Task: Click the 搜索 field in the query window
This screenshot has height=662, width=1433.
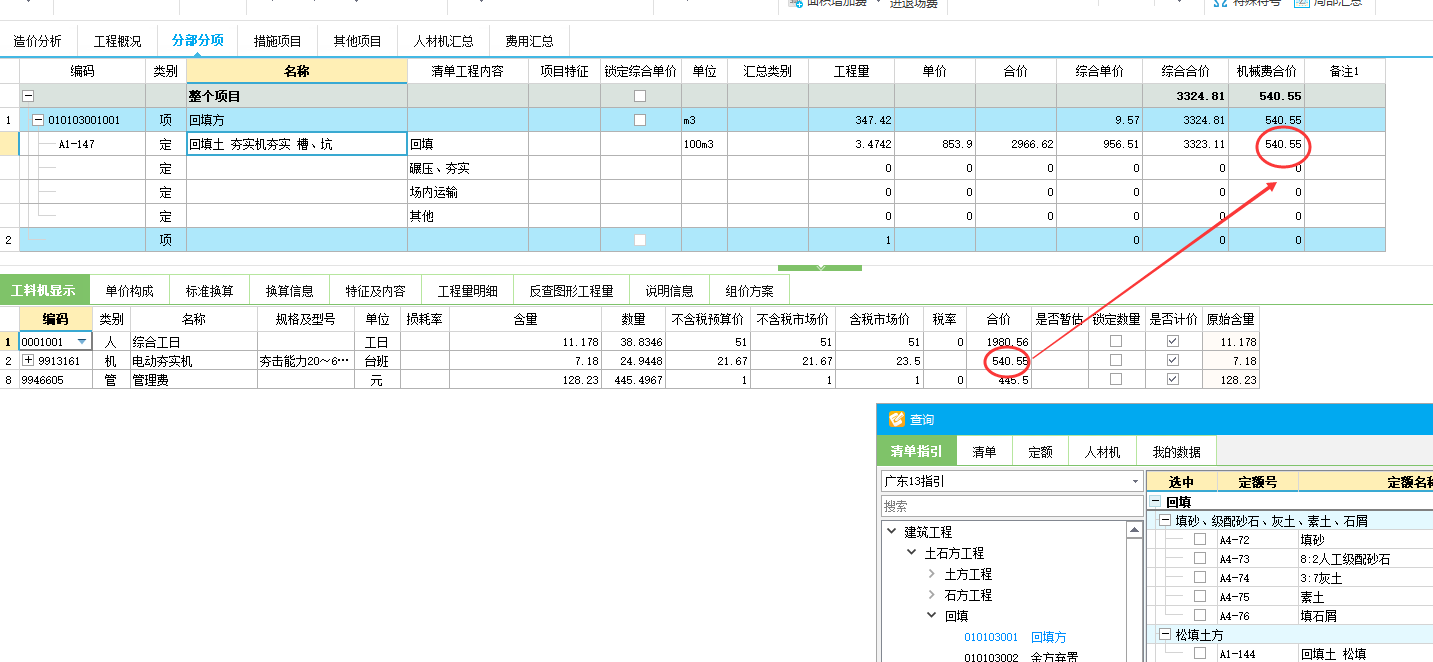Action: click(1011, 506)
